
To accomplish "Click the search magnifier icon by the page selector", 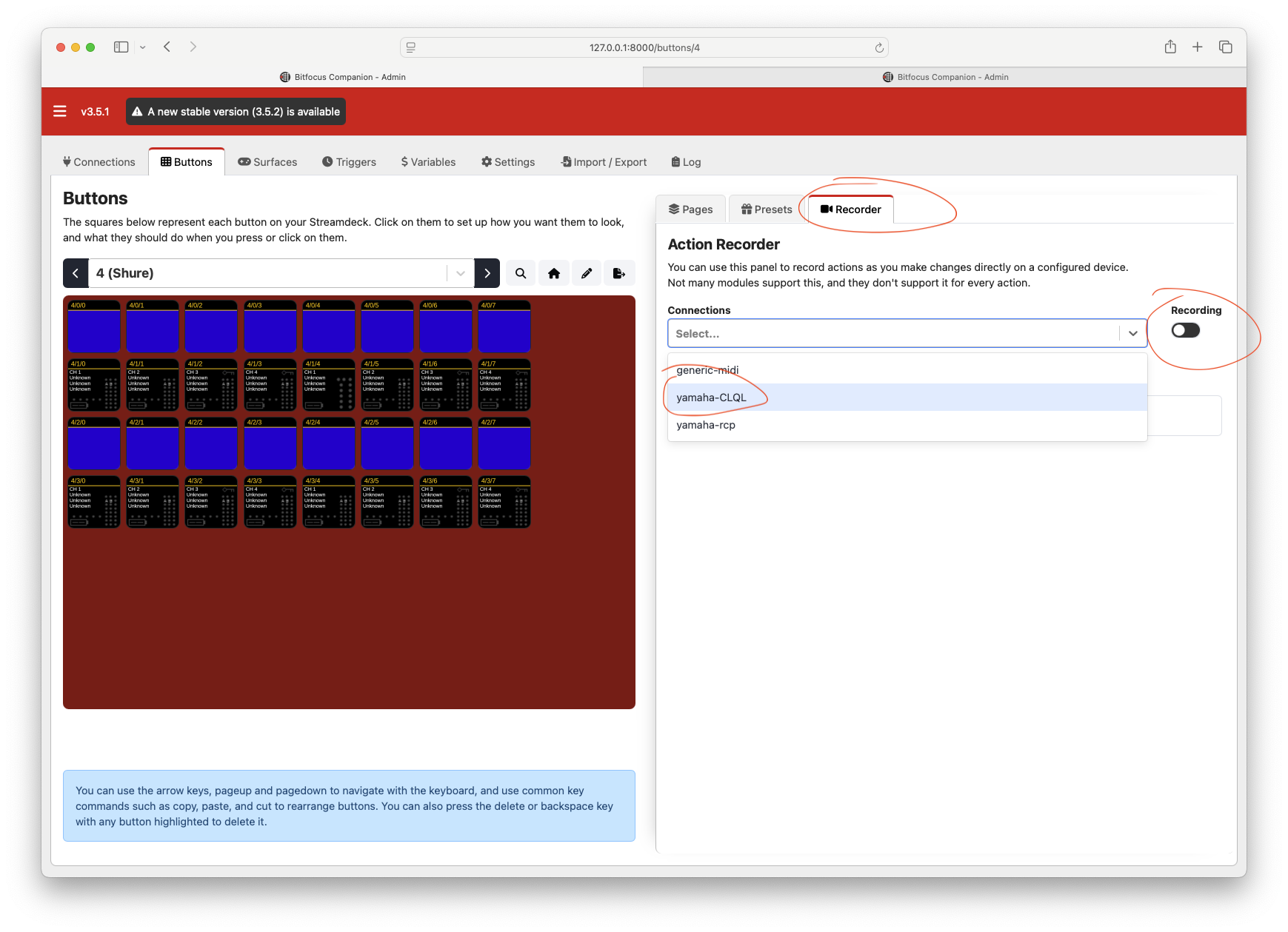I will pos(521,273).
